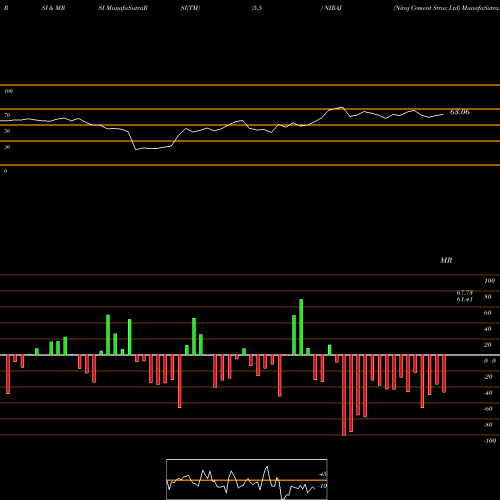This screenshot has width=500, height=500.
Task: Click the '-45' label in the mini chart
Action: 323,474
